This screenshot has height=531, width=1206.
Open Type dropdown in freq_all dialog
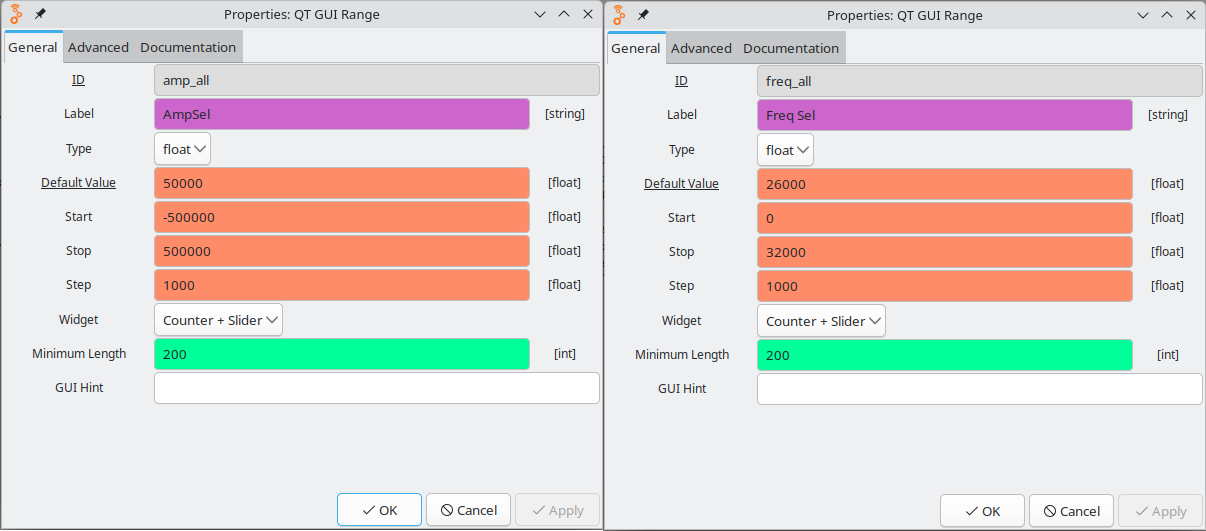click(785, 150)
